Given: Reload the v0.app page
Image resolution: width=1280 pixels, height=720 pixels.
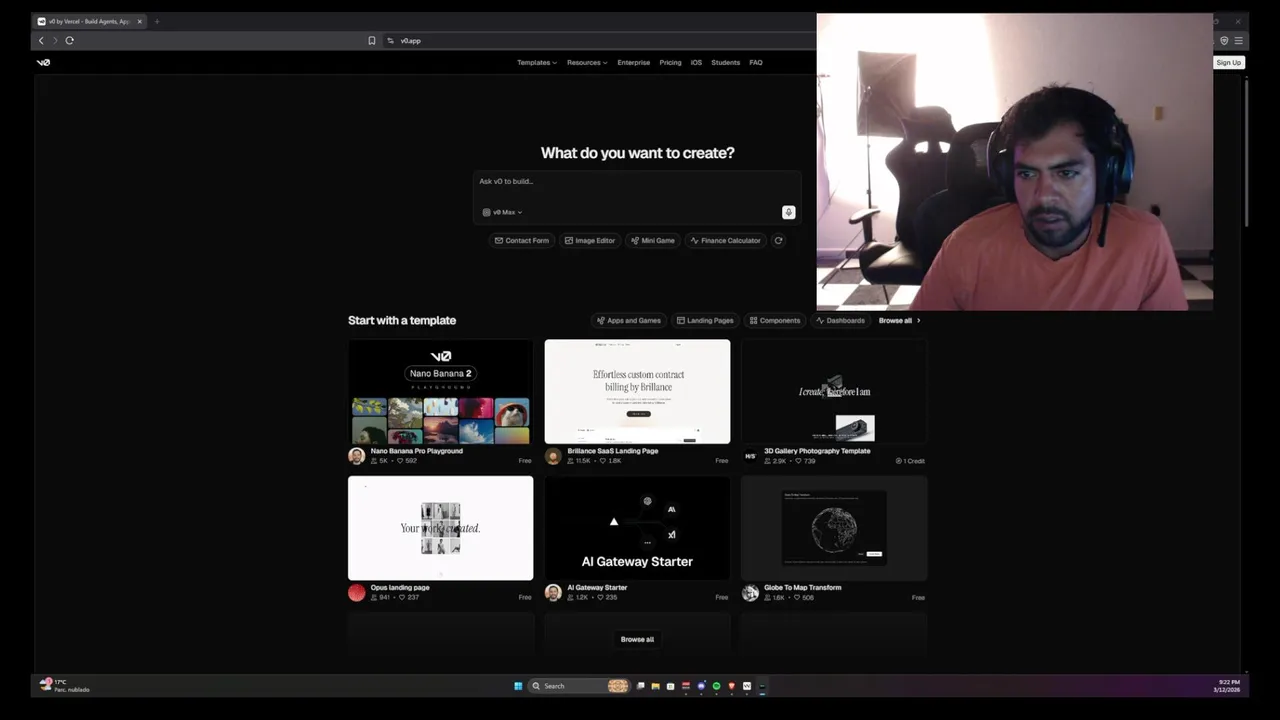Looking at the screenshot, I should click(69, 41).
